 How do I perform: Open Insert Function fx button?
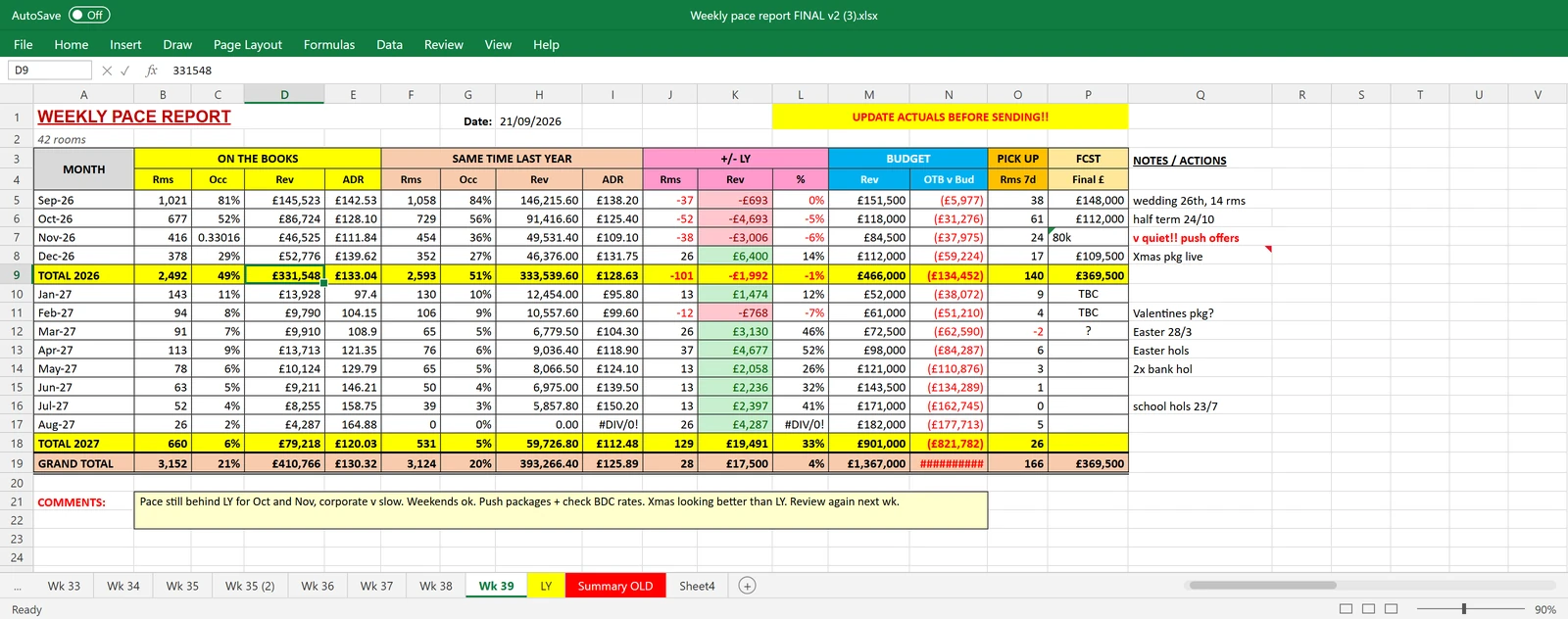[x=152, y=71]
